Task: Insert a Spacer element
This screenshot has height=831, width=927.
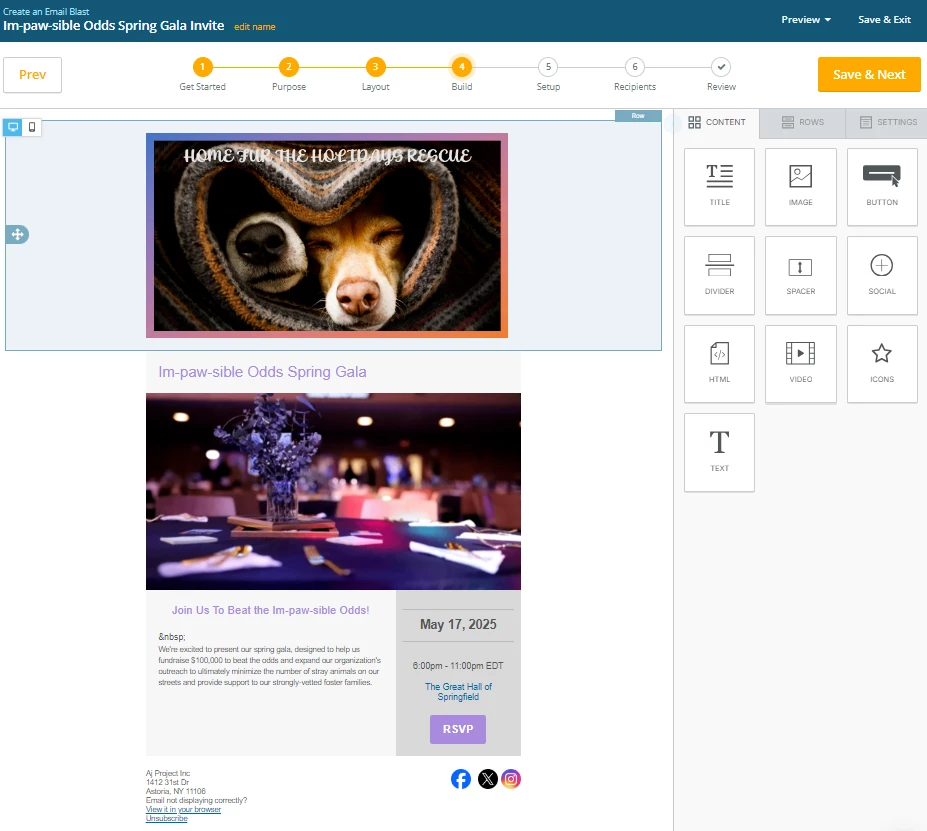Action: (800, 275)
